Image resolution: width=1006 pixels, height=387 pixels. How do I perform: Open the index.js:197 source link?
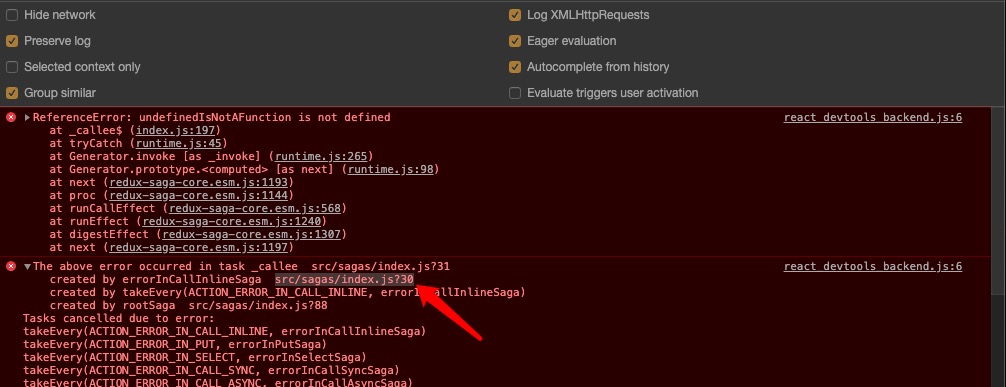(176, 130)
